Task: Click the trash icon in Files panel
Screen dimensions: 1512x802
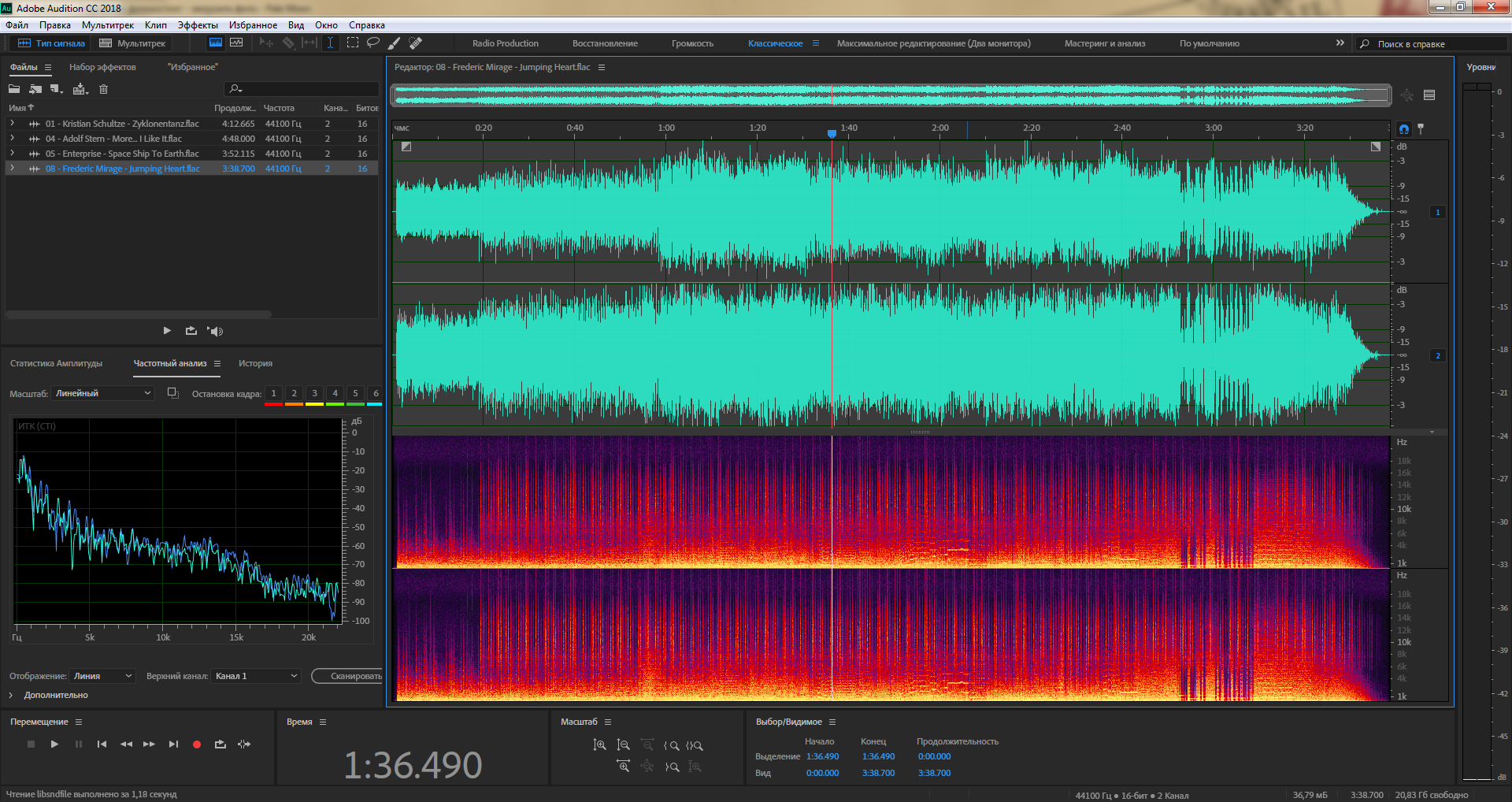Action: pos(103,89)
